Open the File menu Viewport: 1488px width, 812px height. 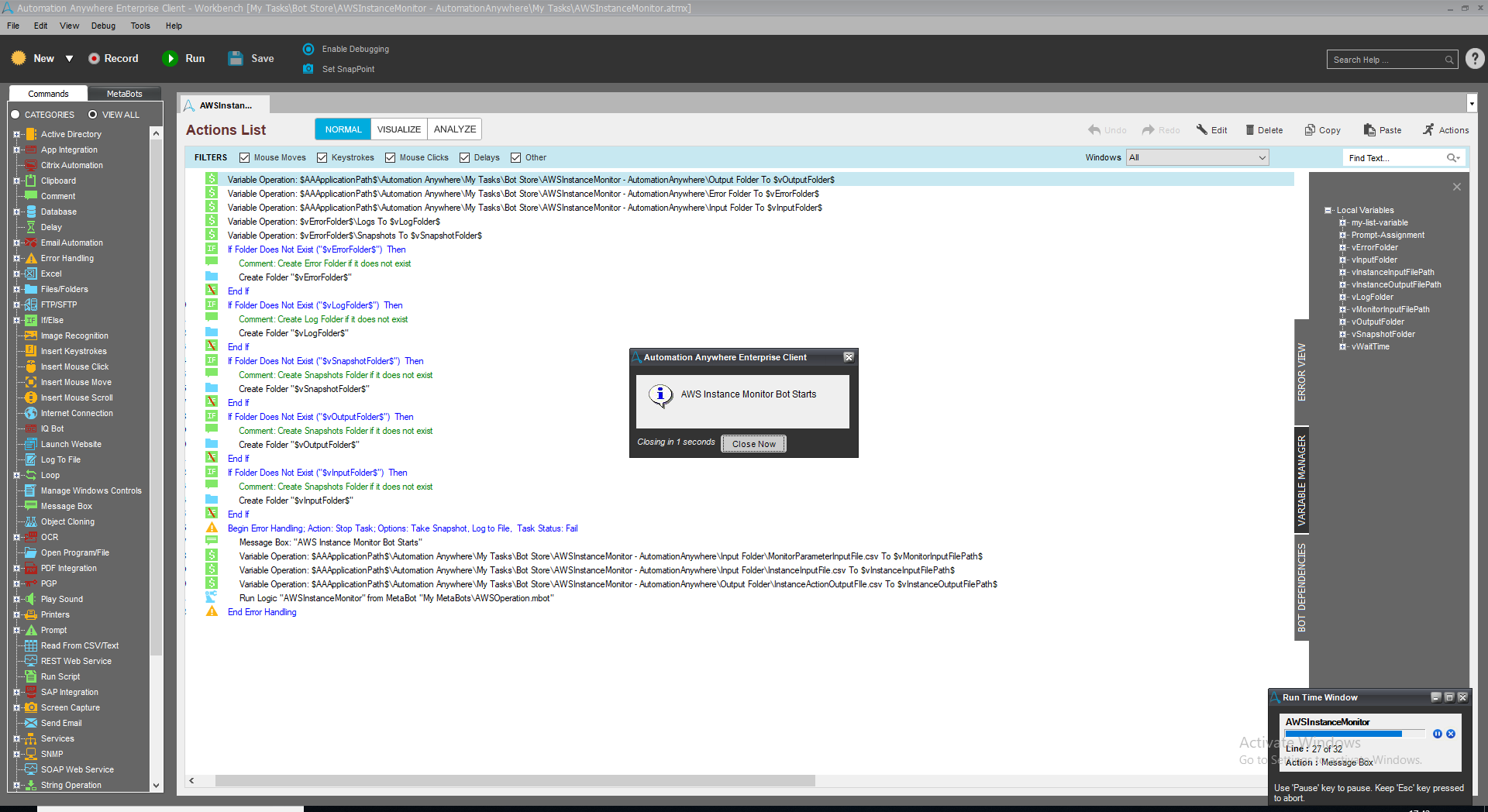point(13,26)
